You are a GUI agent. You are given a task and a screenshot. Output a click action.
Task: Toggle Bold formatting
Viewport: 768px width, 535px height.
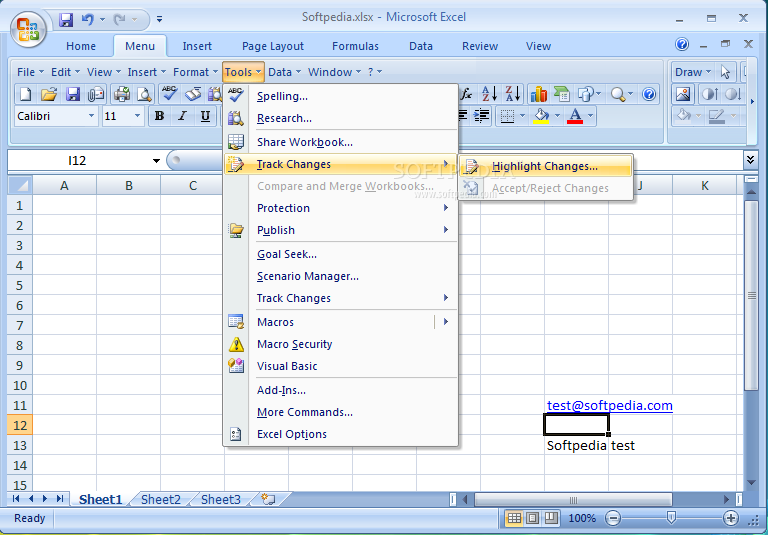click(159, 116)
